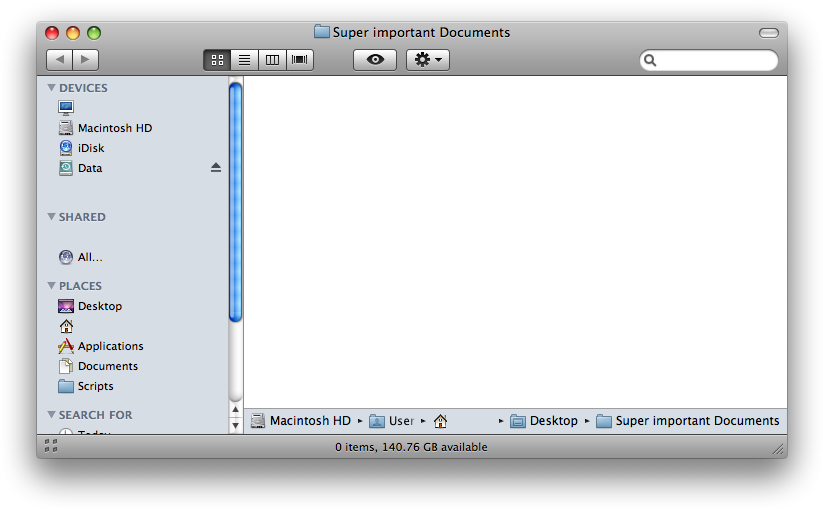
Task: Hide the toolbar with the pill button
Action: click(768, 33)
